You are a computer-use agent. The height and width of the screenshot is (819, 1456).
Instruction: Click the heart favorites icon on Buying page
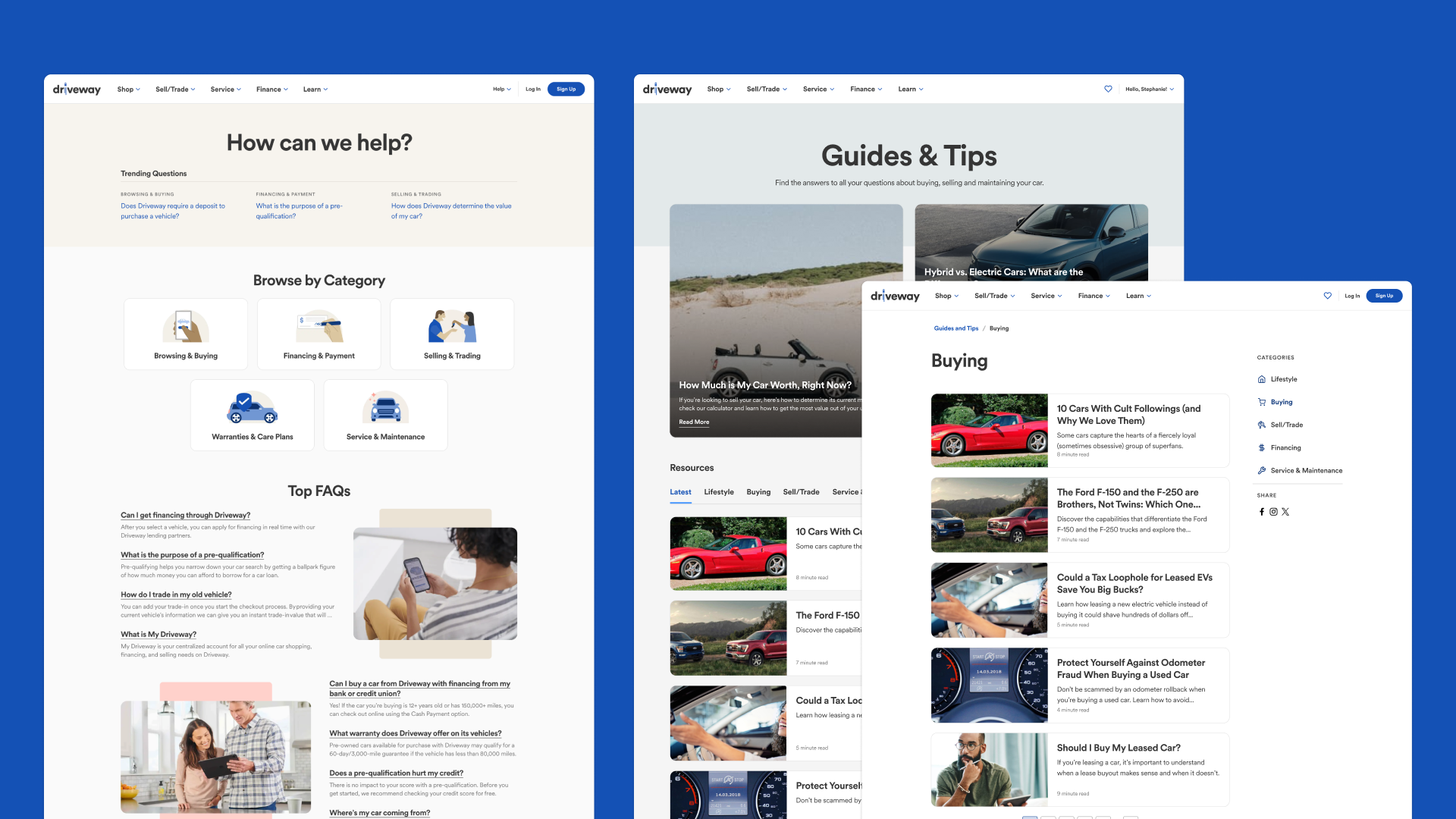coord(1327,296)
